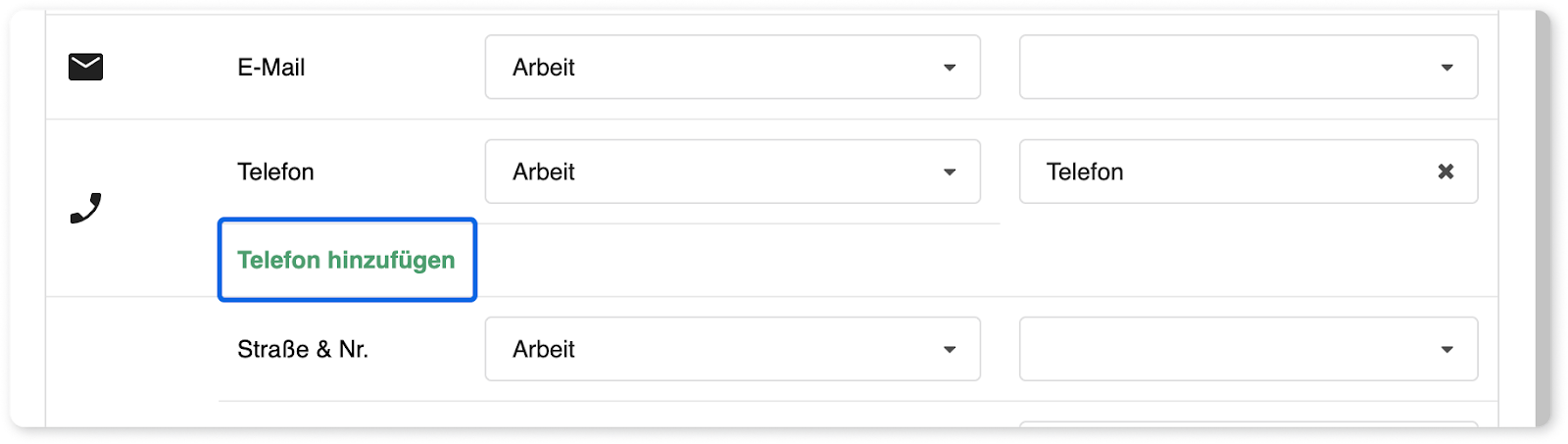
Task: Click the E-Mail row label
Action: click(x=271, y=68)
